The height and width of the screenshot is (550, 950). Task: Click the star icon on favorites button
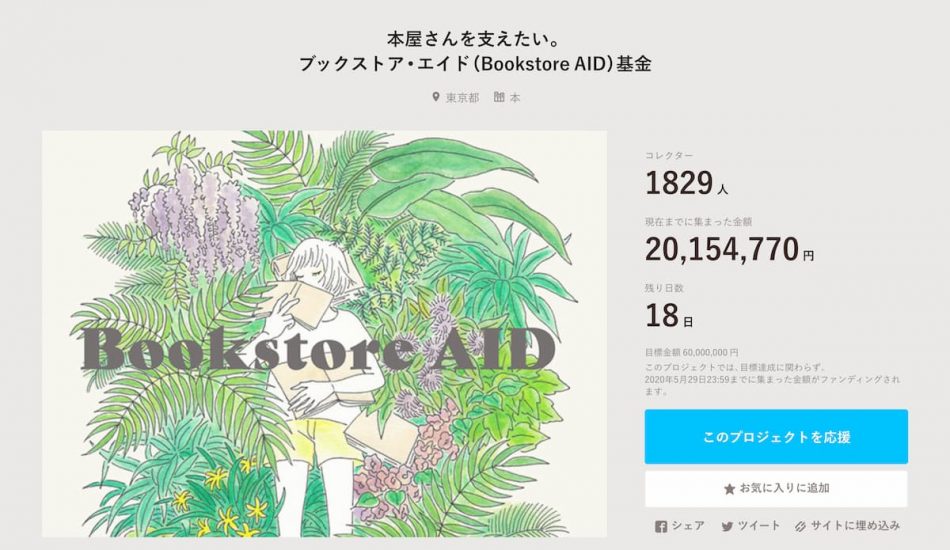729,489
